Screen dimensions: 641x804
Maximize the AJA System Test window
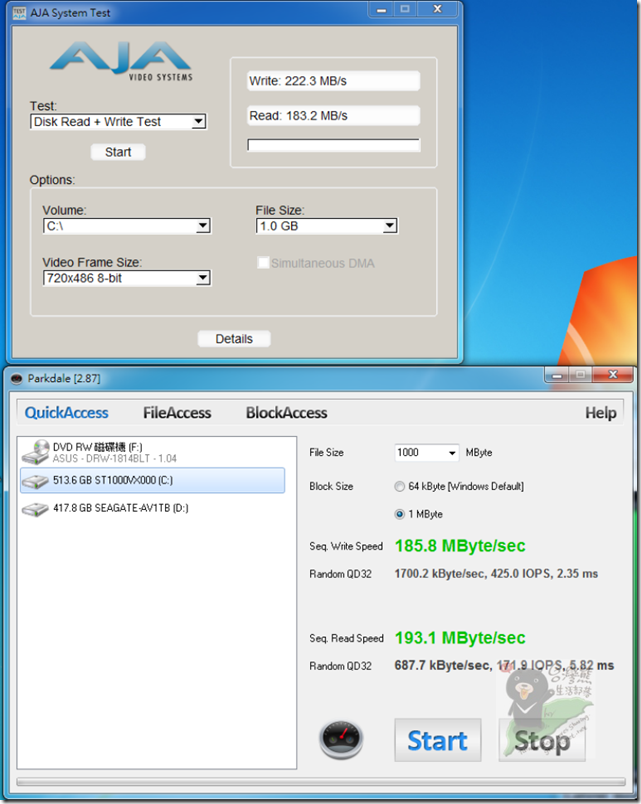point(405,10)
